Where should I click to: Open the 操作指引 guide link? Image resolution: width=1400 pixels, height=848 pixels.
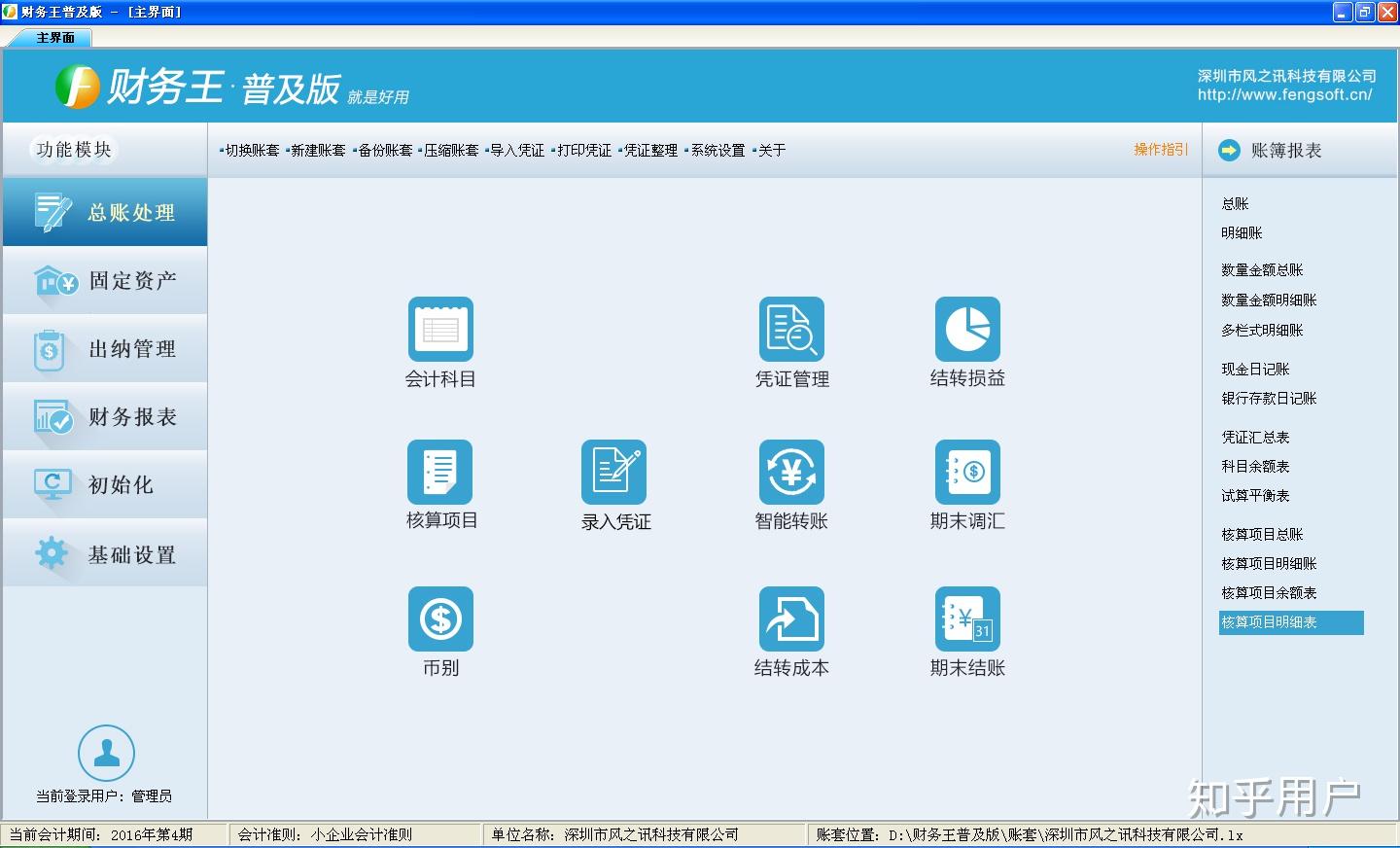point(1158,151)
